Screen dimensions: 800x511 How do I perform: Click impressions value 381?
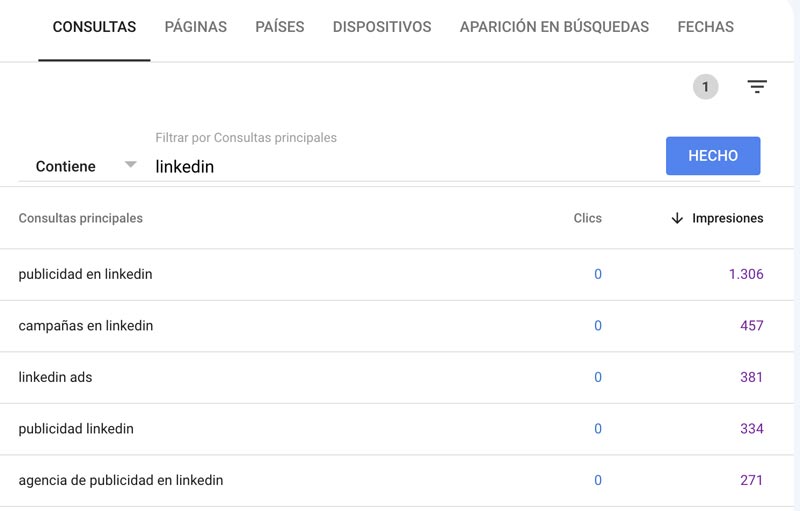point(752,377)
